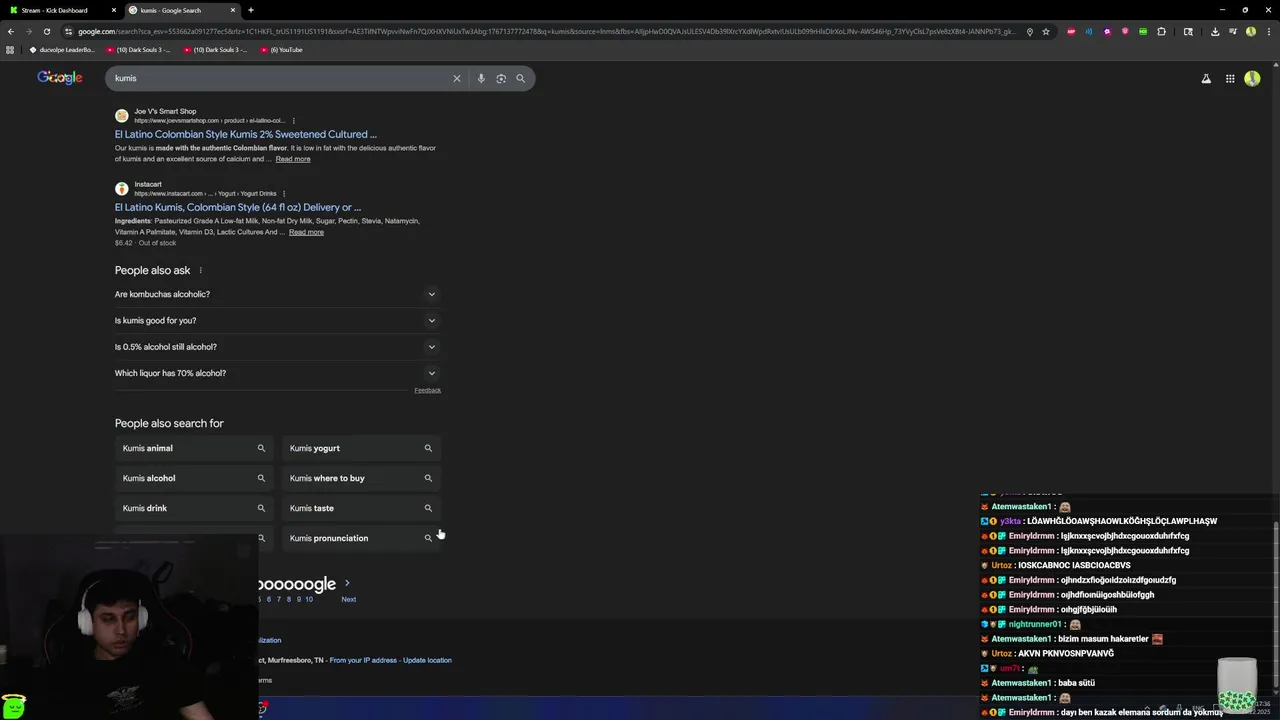Image resolution: width=1280 pixels, height=720 pixels.
Task: Click search icon beside Kumis yogurt
Action: pos(428,448)
